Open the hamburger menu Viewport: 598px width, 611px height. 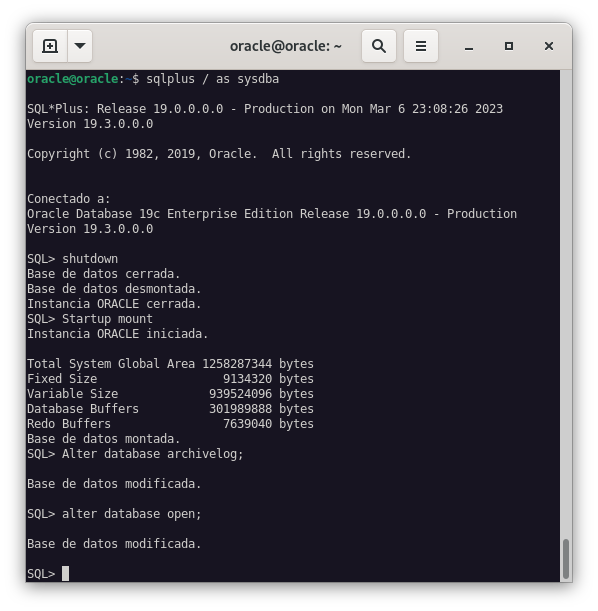coord(421,46)
